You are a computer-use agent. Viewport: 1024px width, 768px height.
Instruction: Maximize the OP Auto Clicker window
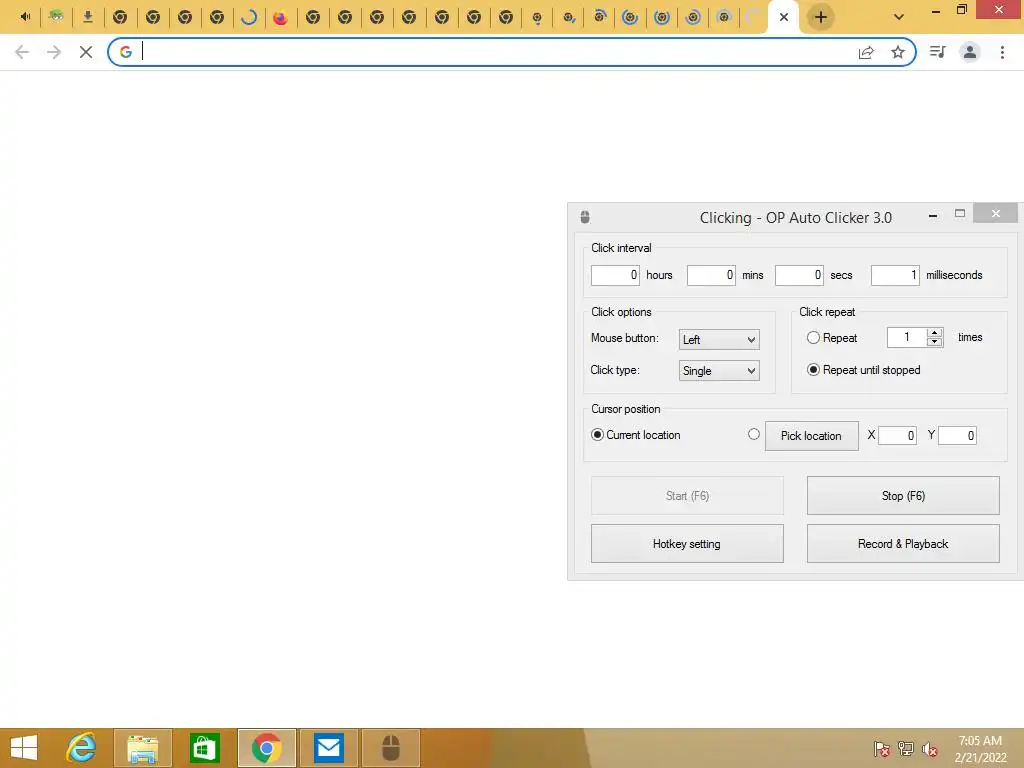[959, 214]
